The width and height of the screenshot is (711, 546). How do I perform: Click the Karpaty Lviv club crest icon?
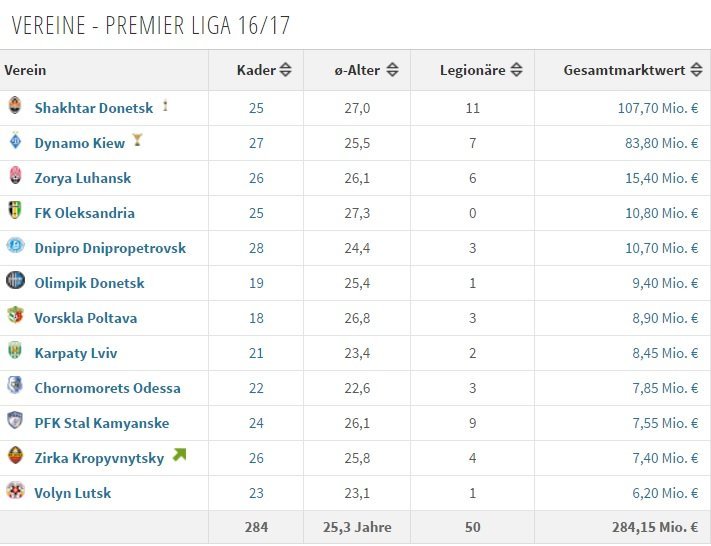click(x=15, y=352)
